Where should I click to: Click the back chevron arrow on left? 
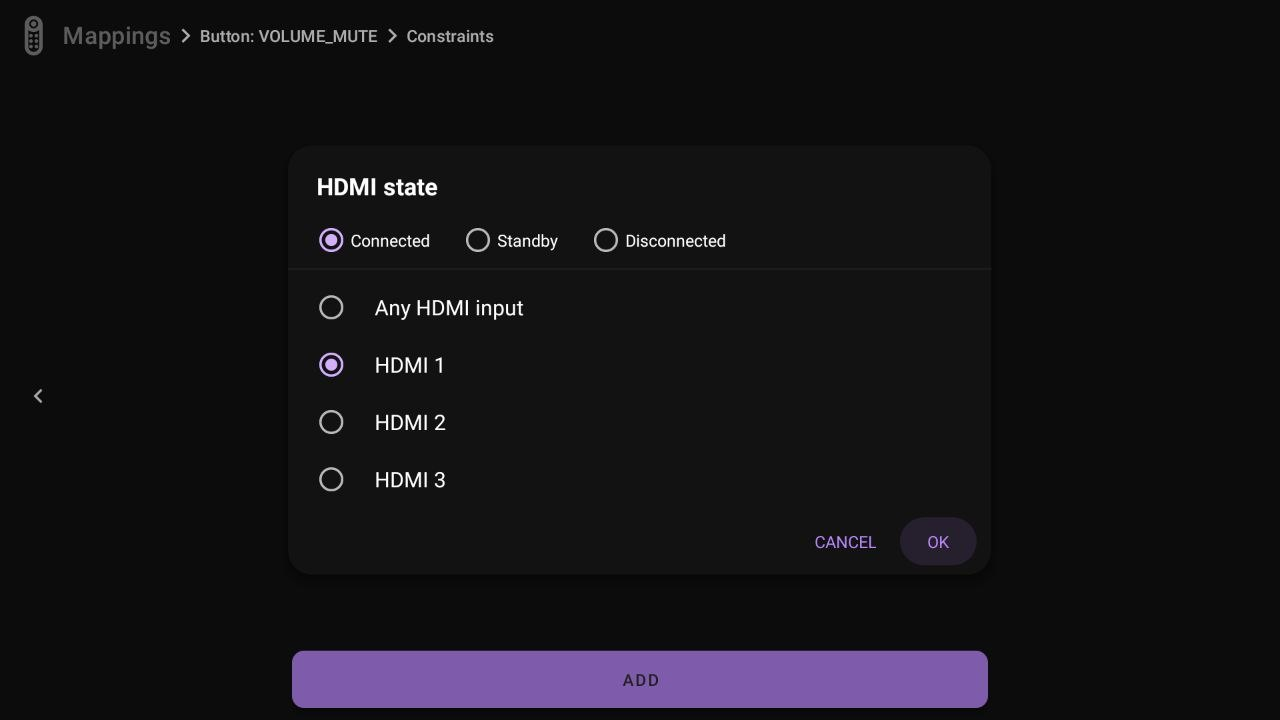click(38, 396)
